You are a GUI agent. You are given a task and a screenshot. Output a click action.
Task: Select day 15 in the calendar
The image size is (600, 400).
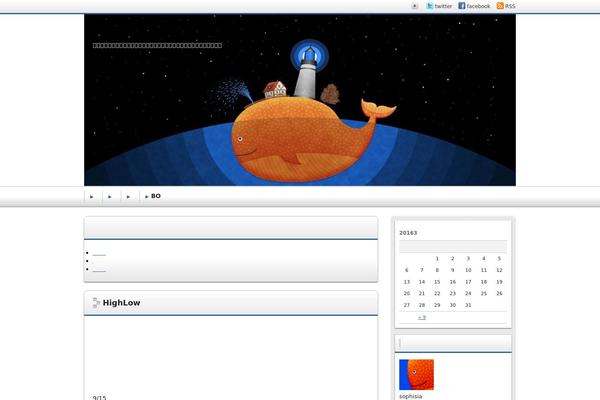[437, 282]
